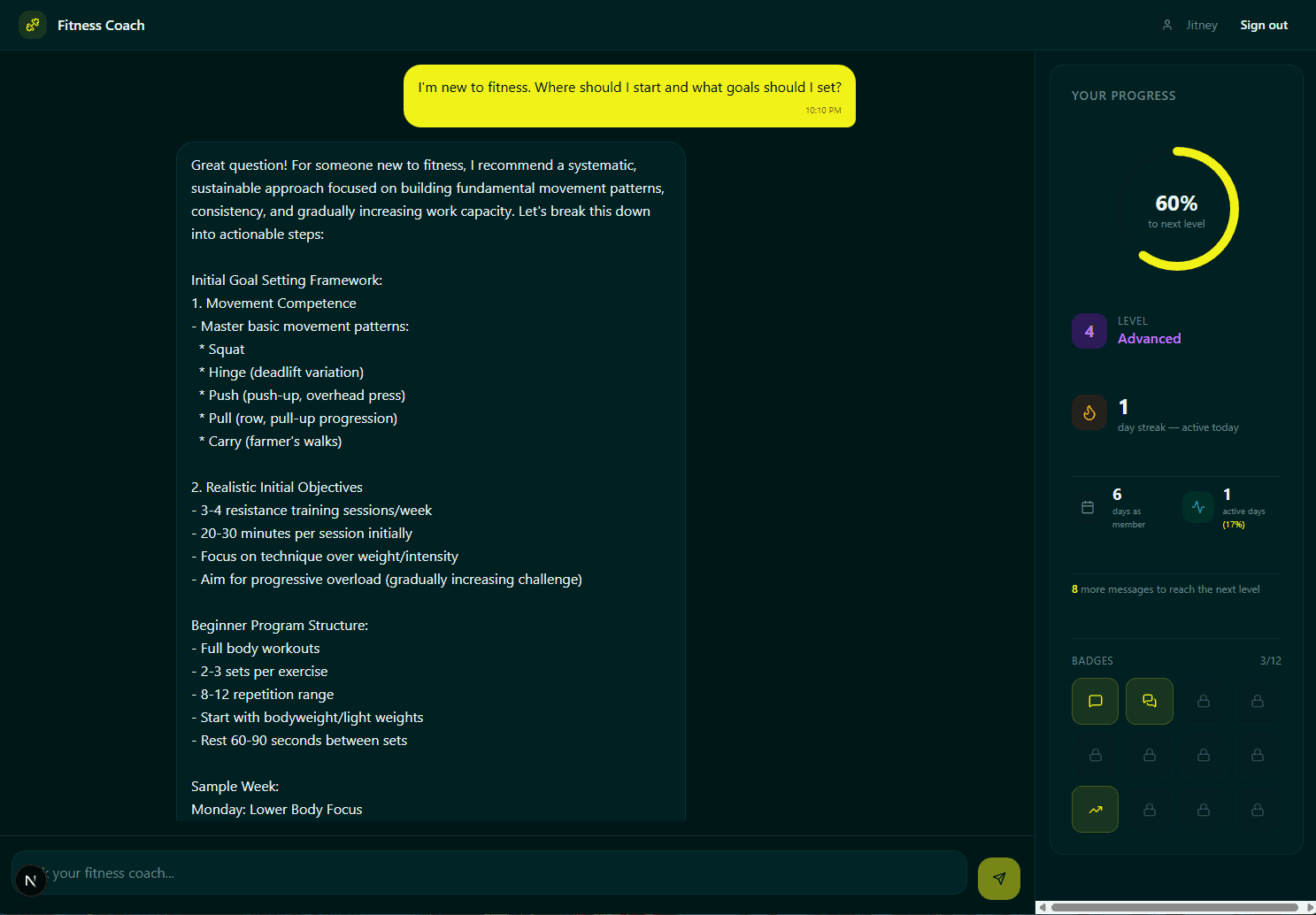
Task: Click the Jitney username in the header
Action: tap(1201, 25)
